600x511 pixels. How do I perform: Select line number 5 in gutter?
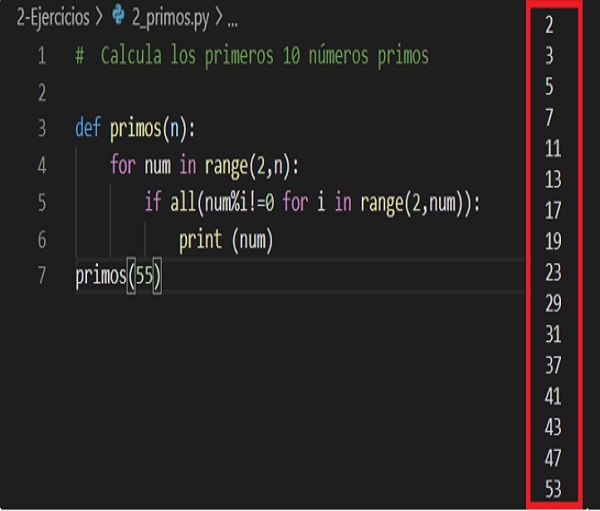[x=42, y=202]
